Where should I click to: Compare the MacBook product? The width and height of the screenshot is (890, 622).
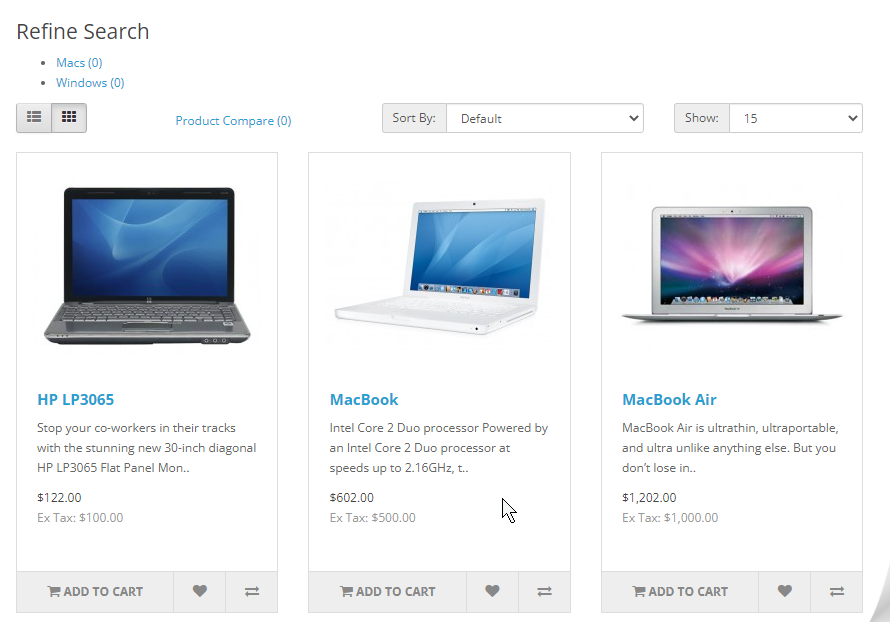pyautogui.click(x=544, y=591)
